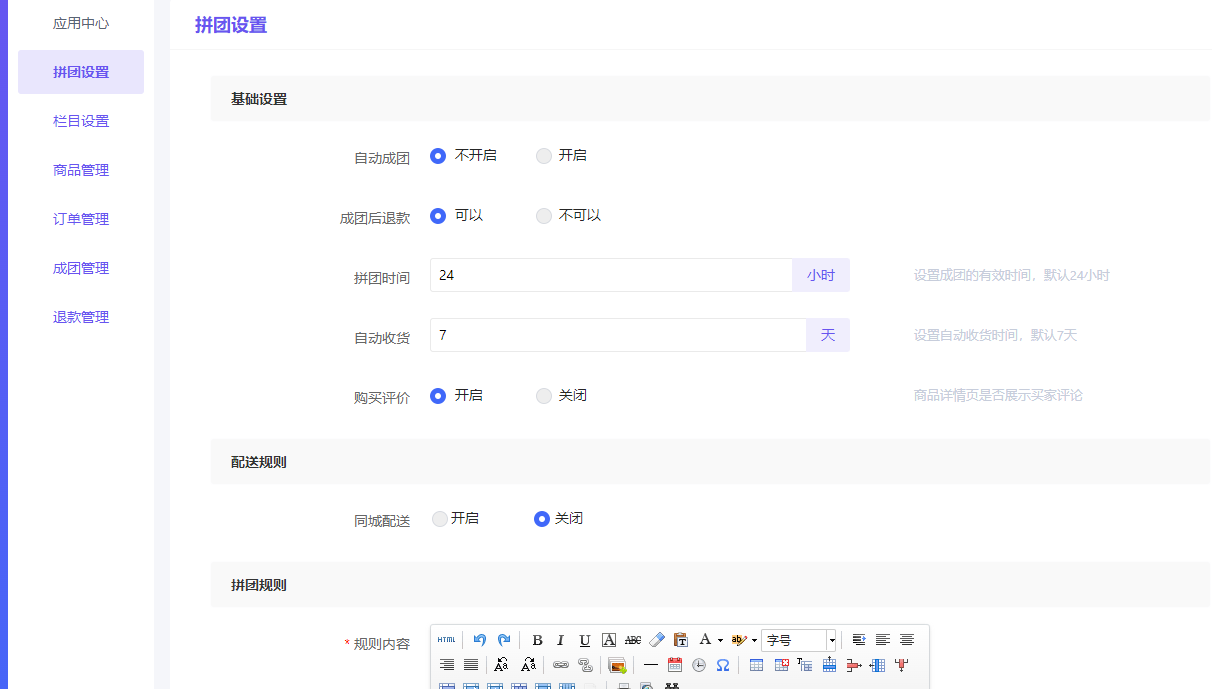Viewport: 1212px width, 689px height.
Task: Select 不可以 for 成团后退款
Action: pyautogui.click(x=544, y=216)
